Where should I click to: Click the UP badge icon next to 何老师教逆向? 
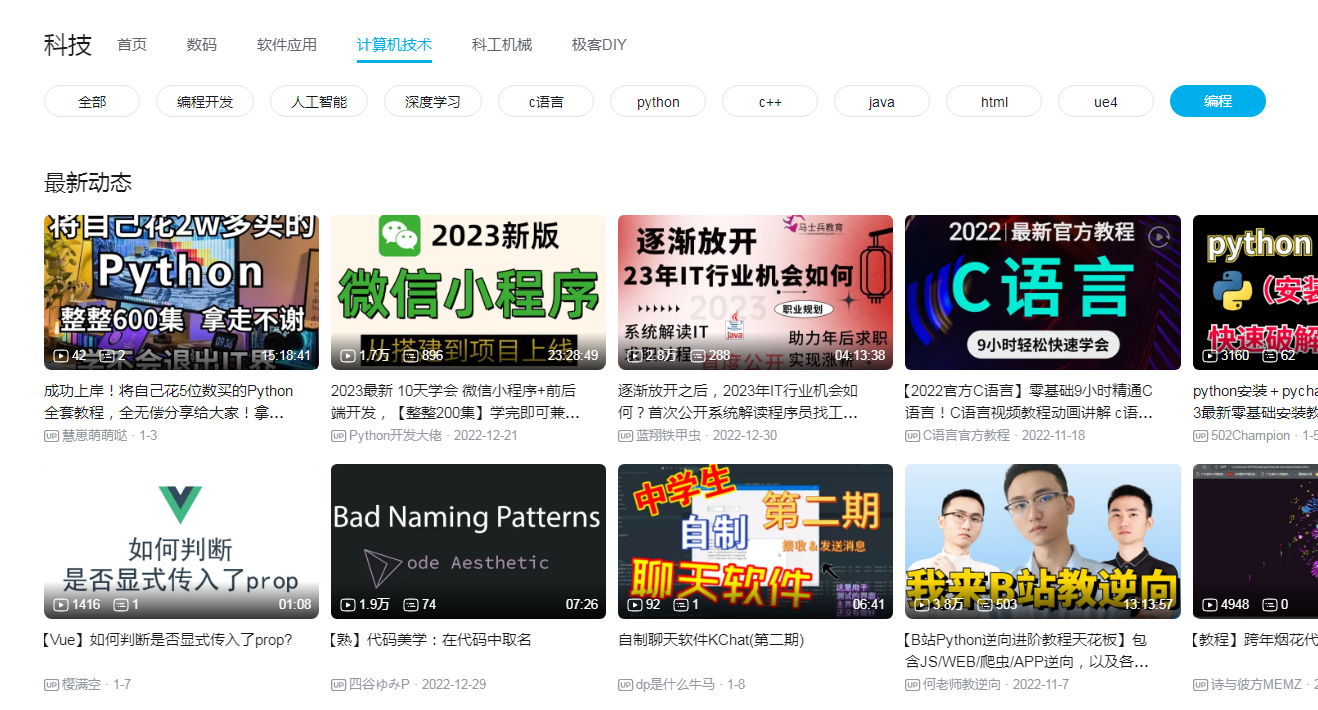(912, 685)
